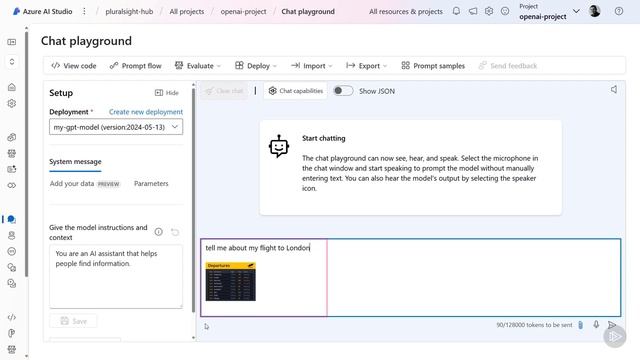The image size is (640, 360).
Task: Open the sidebar person/assistants icon
Action: (12, 235)
